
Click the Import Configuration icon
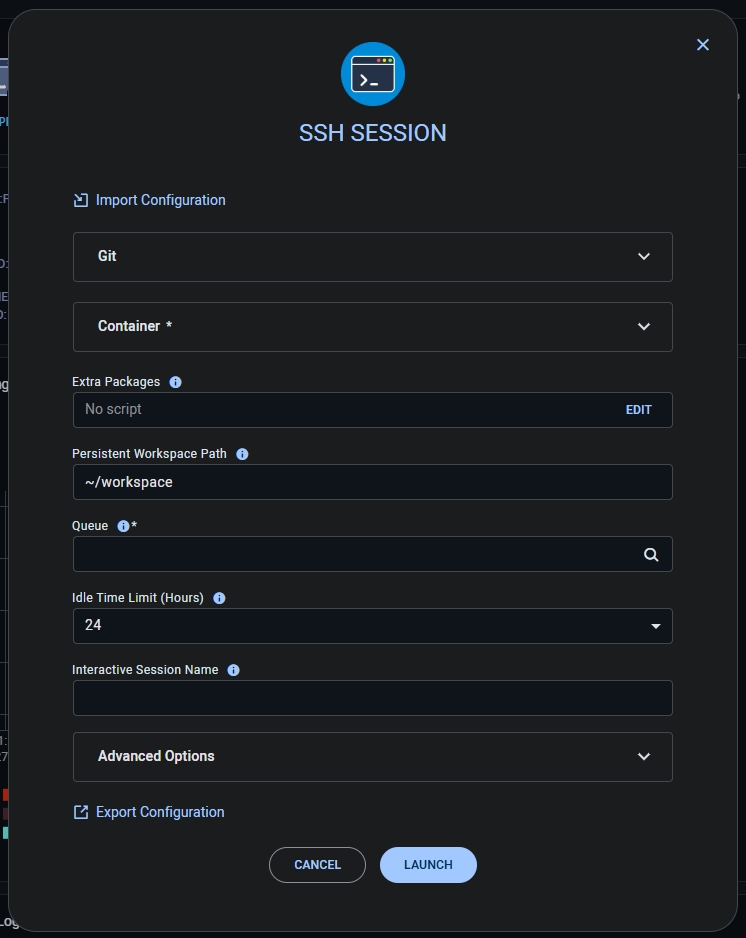(x=80, y=199)
